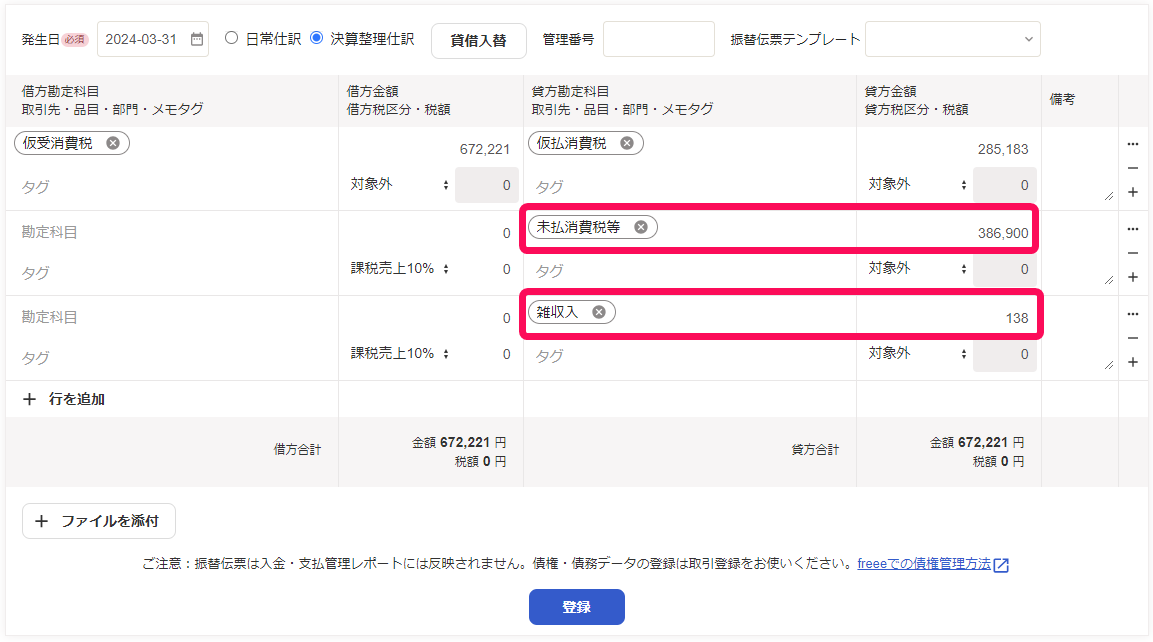Select the 決算整理仕訳 radio button
1153x642 pixels.
tap(316, 38)
